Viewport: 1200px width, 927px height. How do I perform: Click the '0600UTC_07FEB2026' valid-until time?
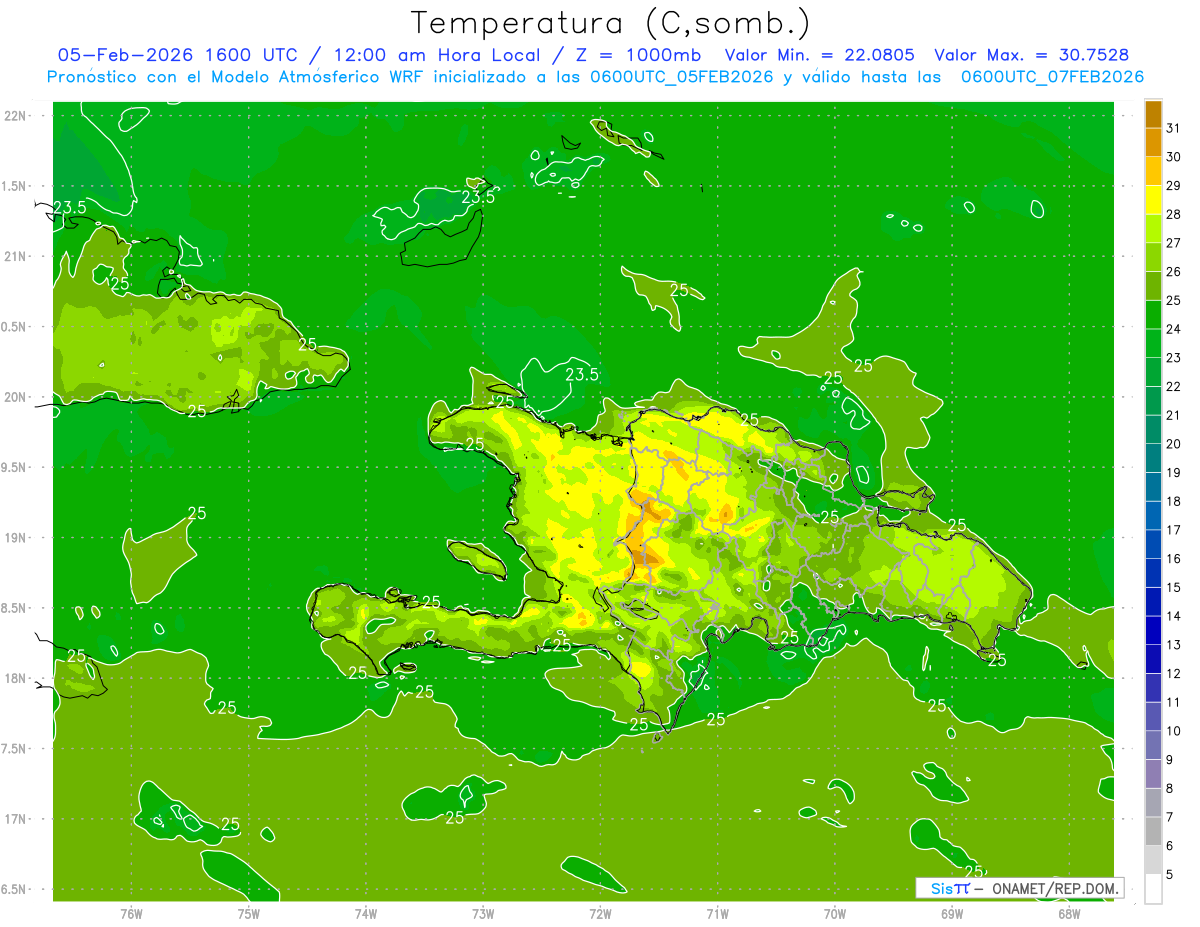tap(1052, 77)
